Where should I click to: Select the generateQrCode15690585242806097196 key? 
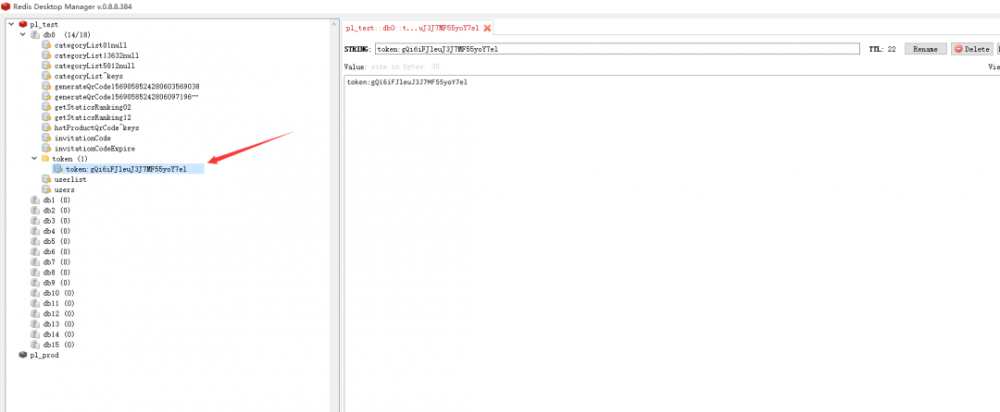pyautogui.click(x=126, y=96)
